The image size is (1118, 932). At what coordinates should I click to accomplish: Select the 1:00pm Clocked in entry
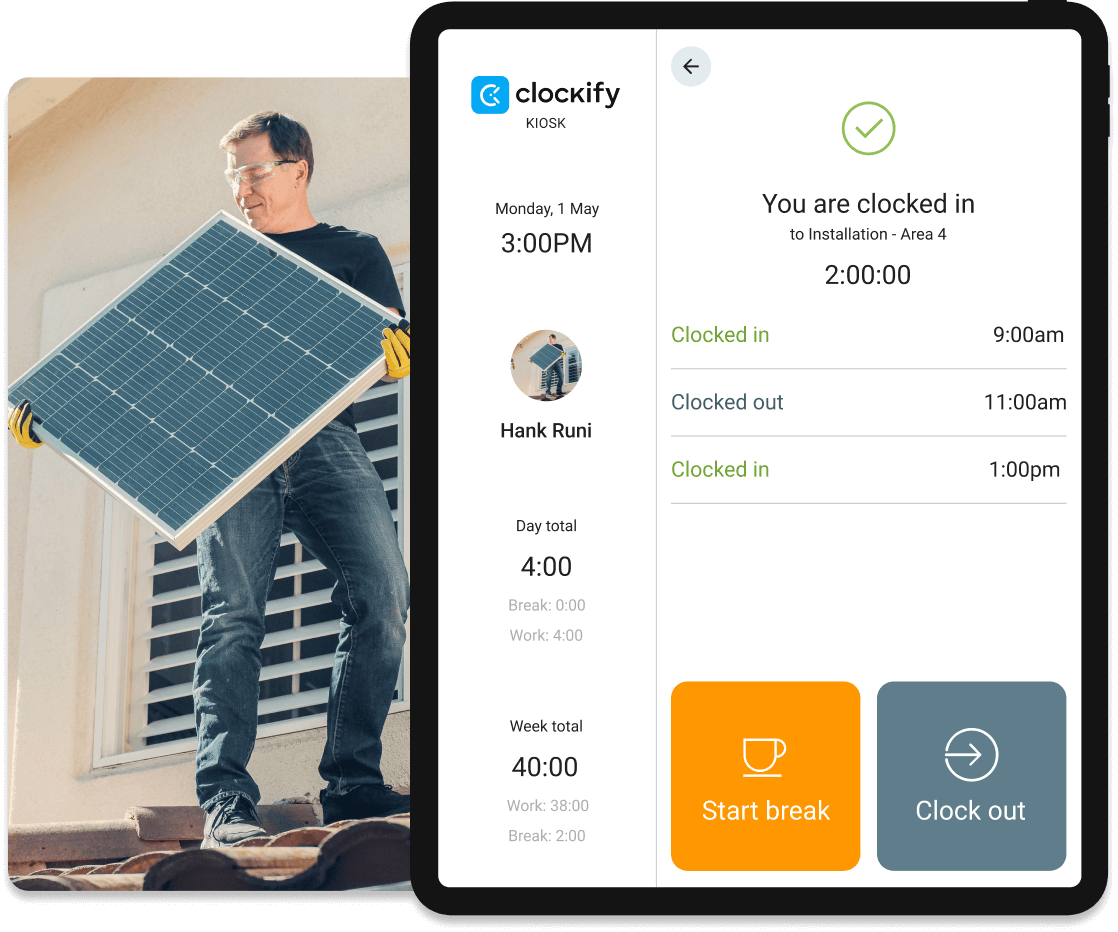pos(868,470)
